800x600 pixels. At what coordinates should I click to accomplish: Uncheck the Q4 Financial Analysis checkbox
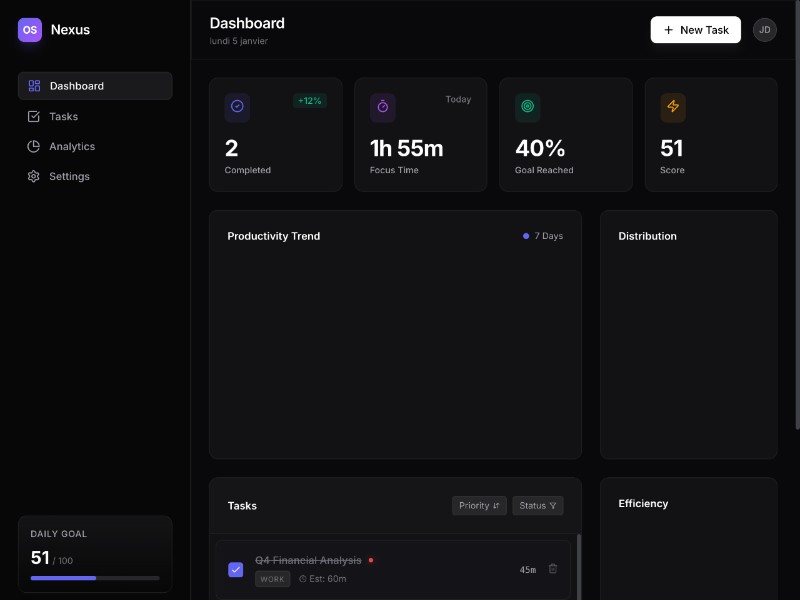[236, 569]
